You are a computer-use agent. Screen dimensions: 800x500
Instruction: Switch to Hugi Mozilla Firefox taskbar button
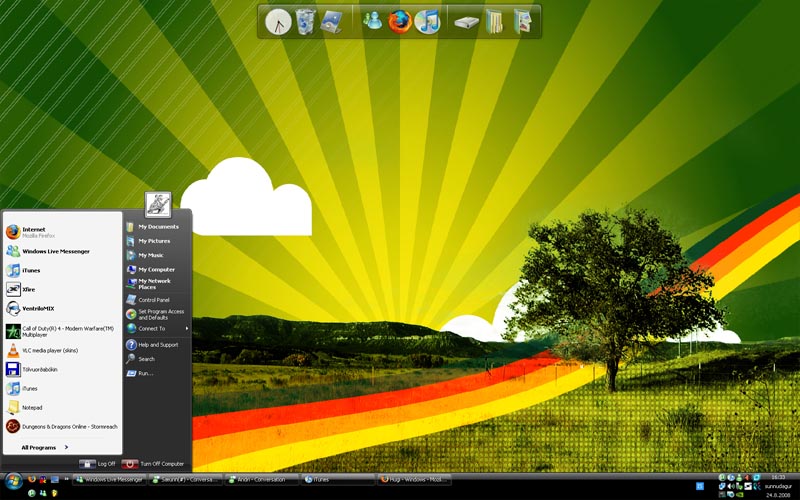[x=415, y=480]
